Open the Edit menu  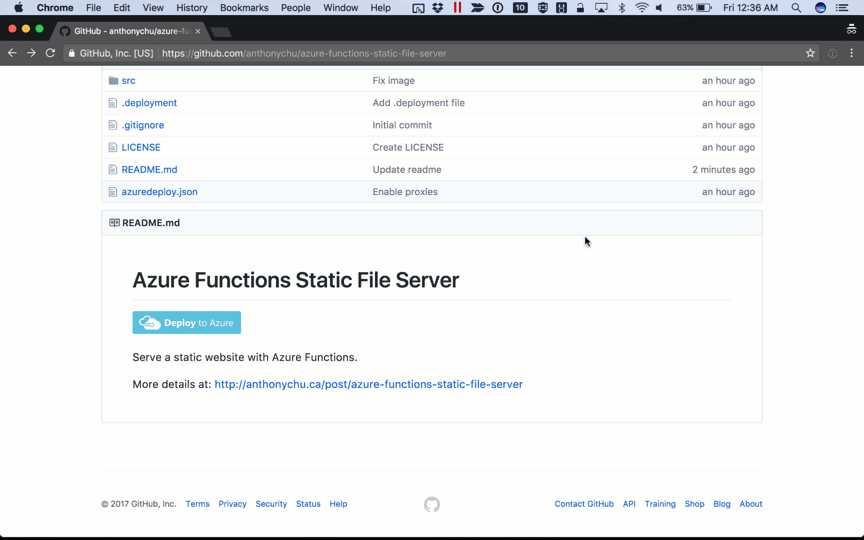(121, 8)
